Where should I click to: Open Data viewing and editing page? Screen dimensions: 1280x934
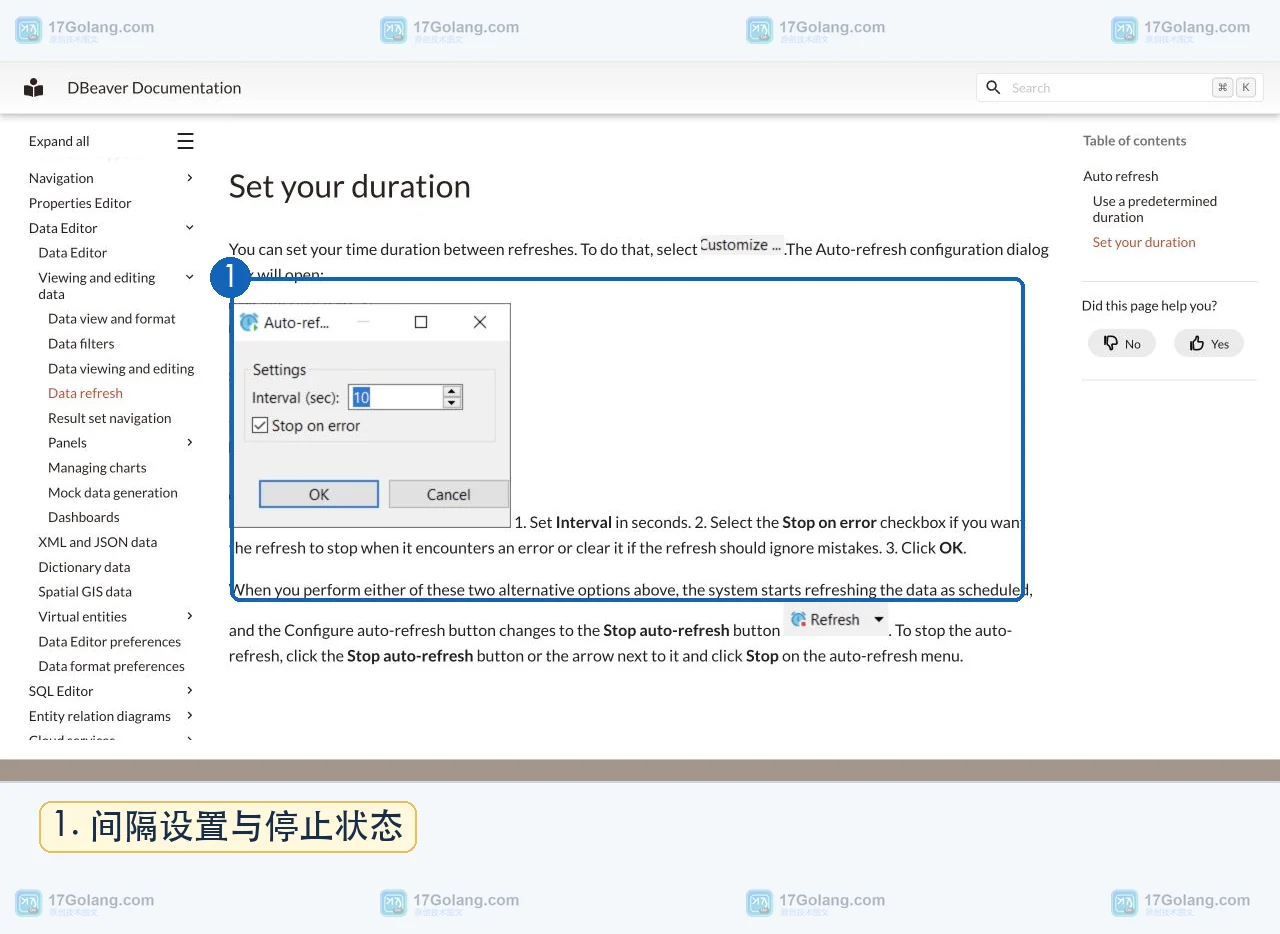(x=121, y=368)
